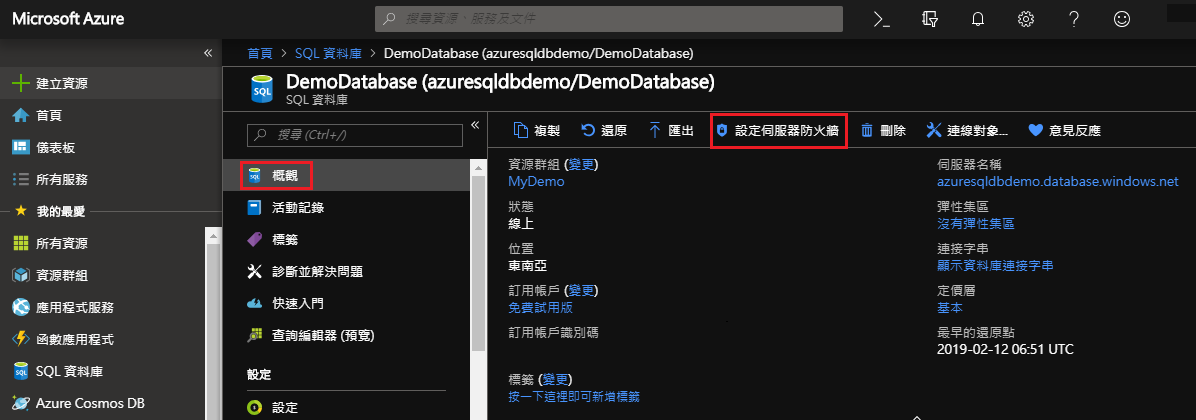Open the help question mark menu
The width and height of the screenshot is (1196, 420).
[x=1073, y=19]
